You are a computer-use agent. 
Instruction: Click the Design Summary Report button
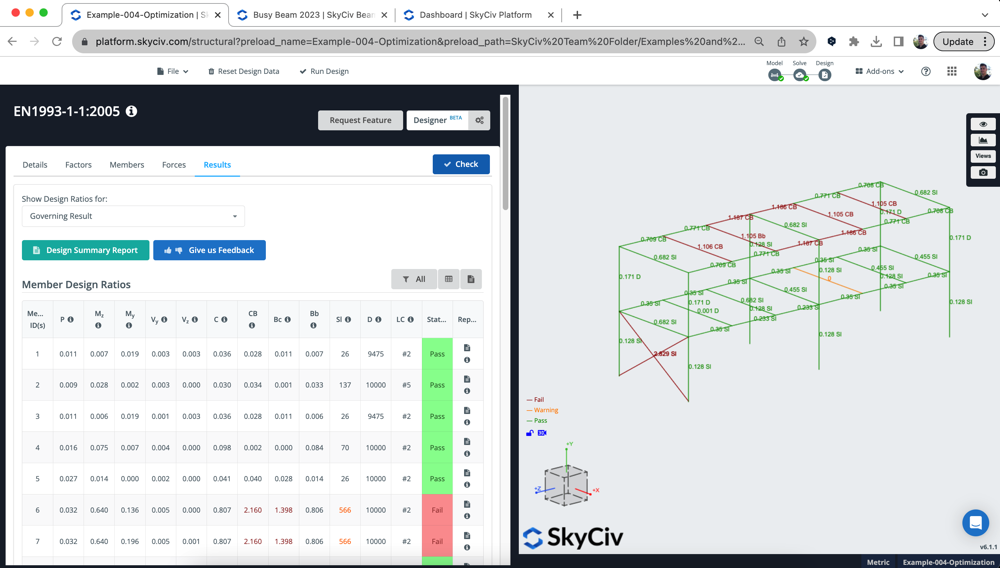point(86,250)
